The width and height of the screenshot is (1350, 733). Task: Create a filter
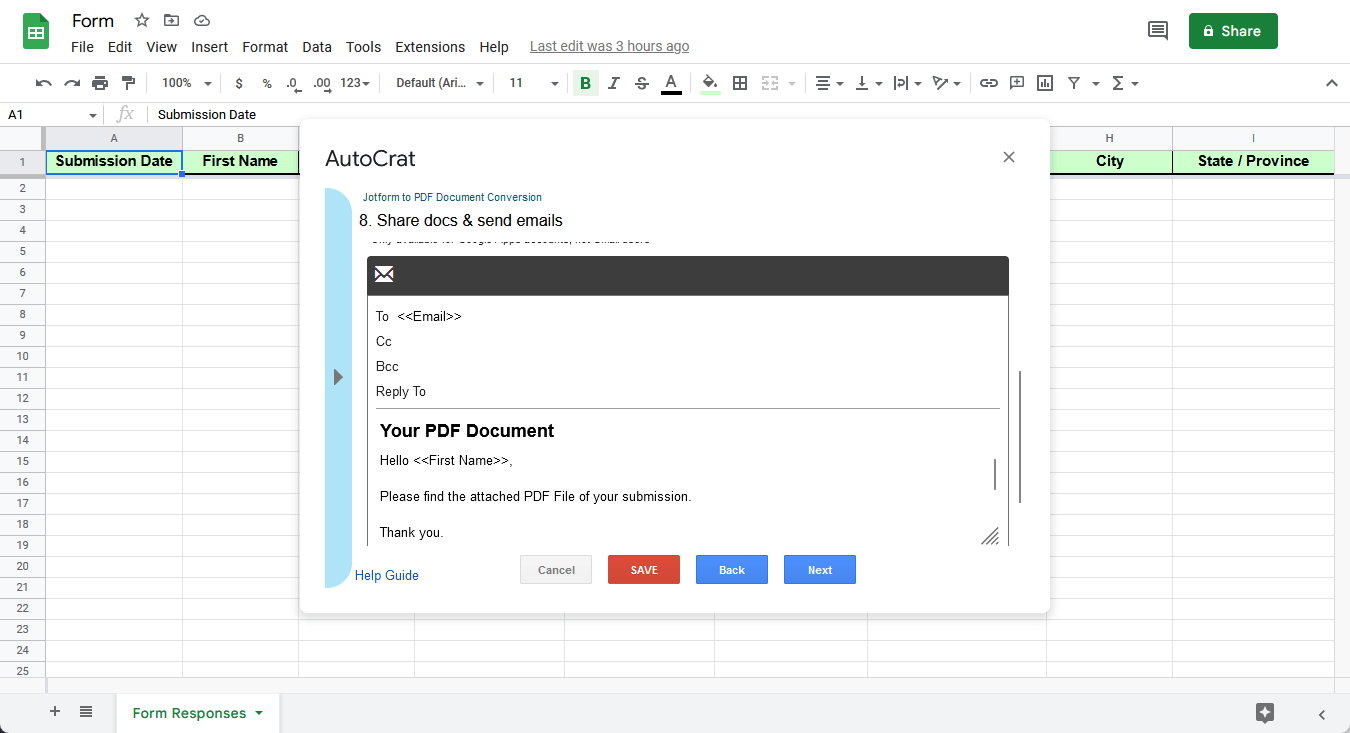(x=1074, y=83)
